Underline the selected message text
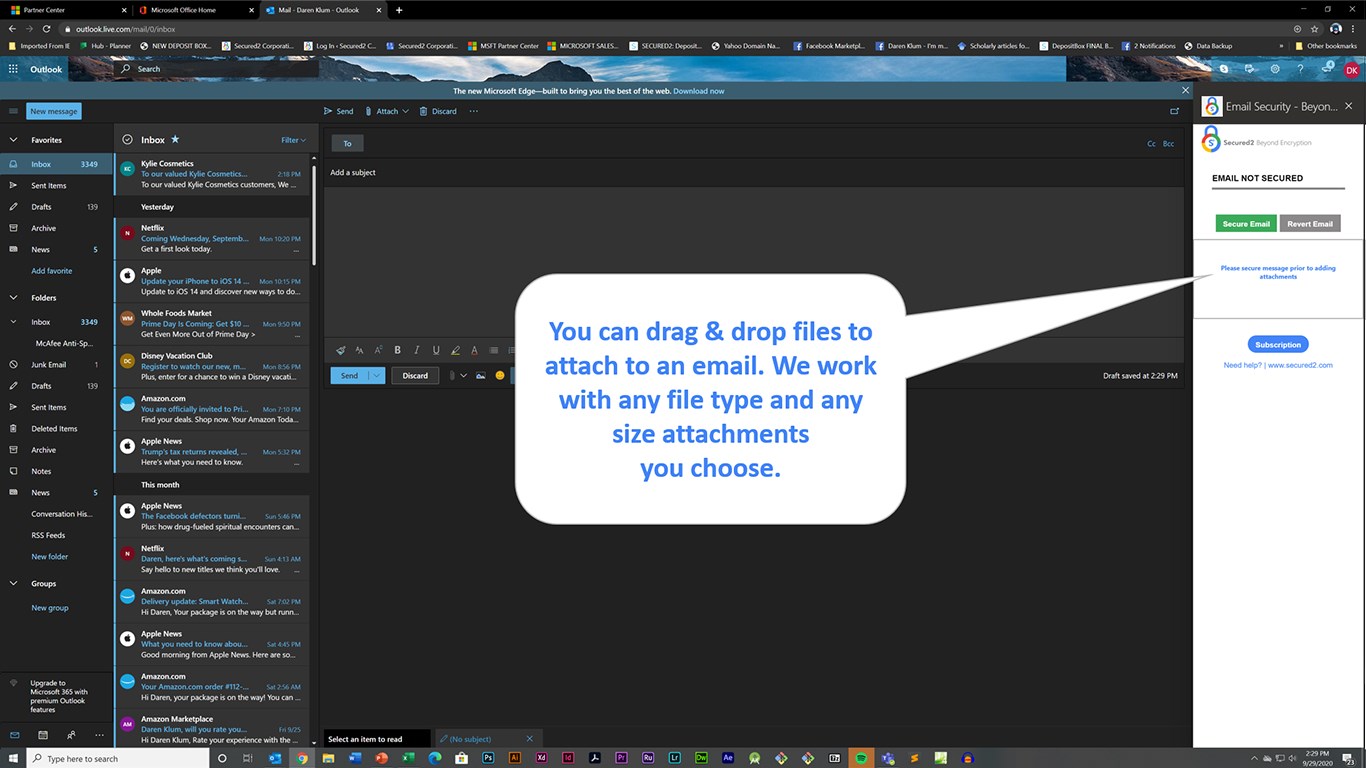 435,350
